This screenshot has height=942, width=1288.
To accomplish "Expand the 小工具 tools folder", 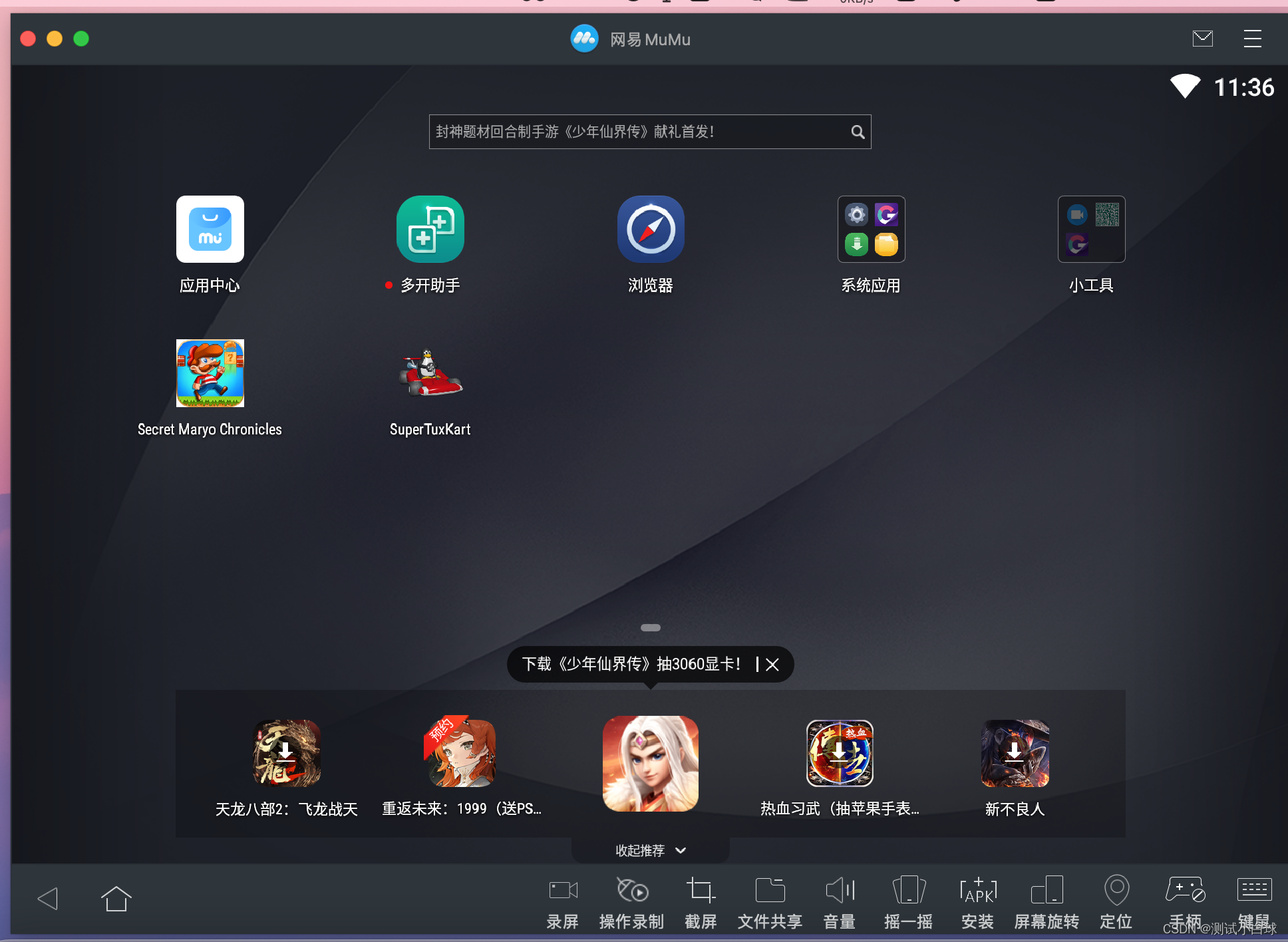I will pos(1091,230).
